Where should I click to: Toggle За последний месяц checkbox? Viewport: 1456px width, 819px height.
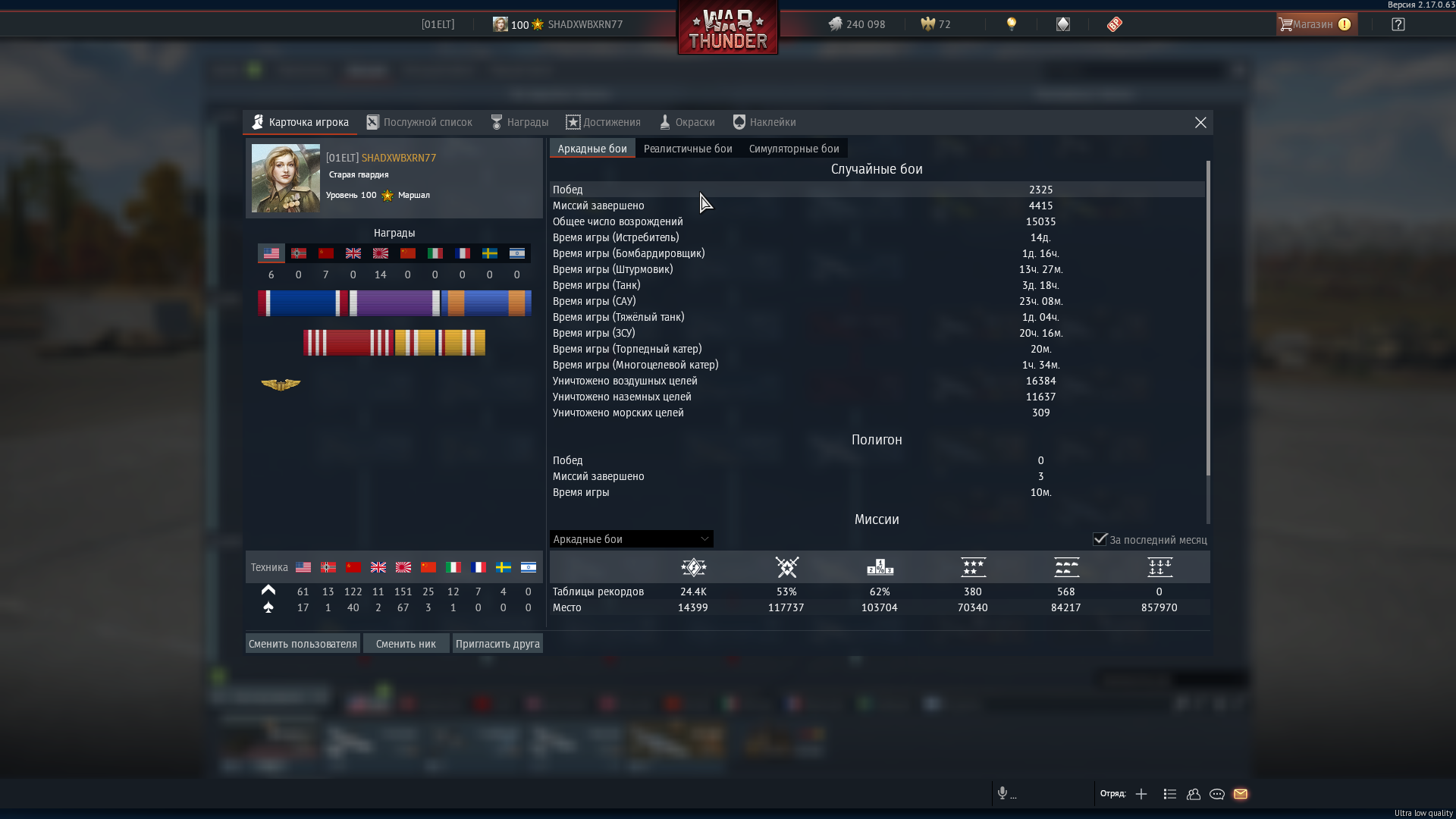(1100, 539)
